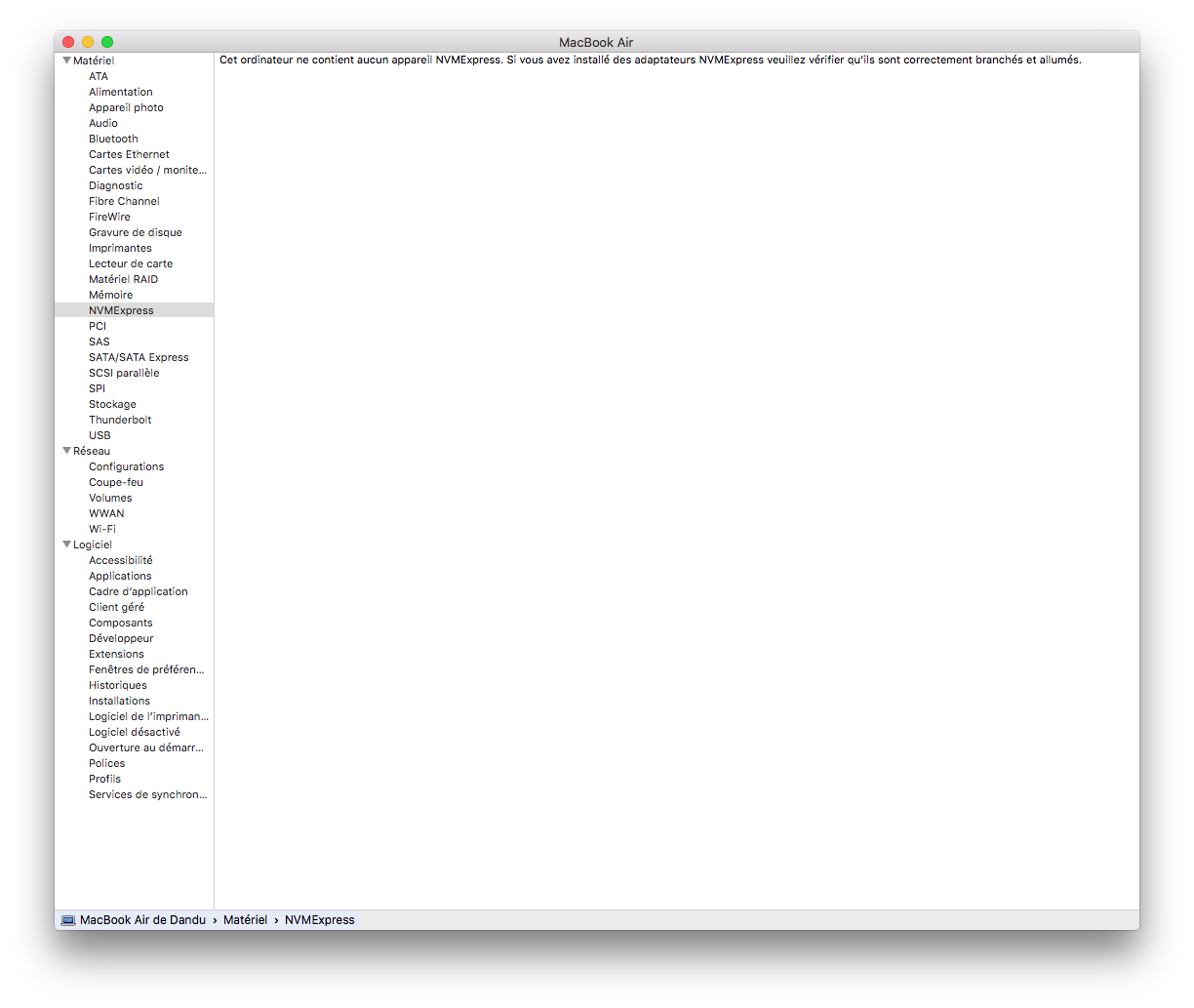Open Cartes Ethernet section

(x=129, y=154)
